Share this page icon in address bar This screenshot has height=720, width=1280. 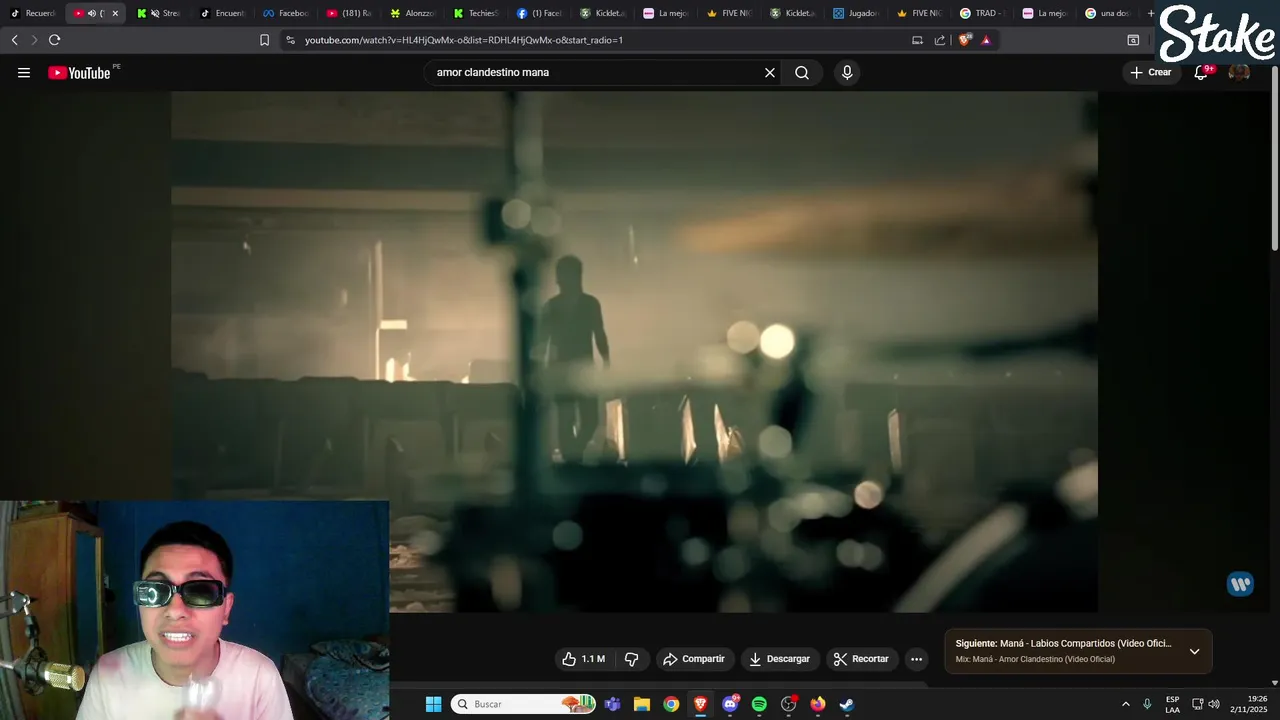940,40
